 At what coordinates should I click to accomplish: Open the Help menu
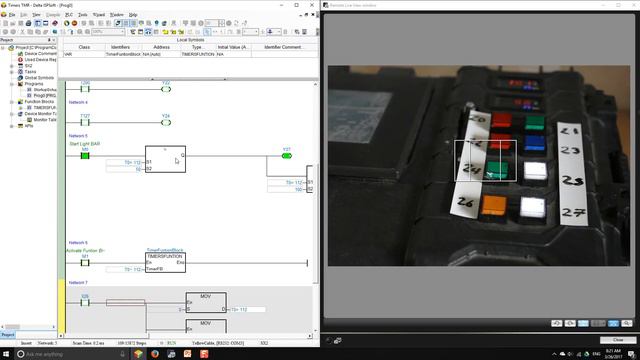133,15
